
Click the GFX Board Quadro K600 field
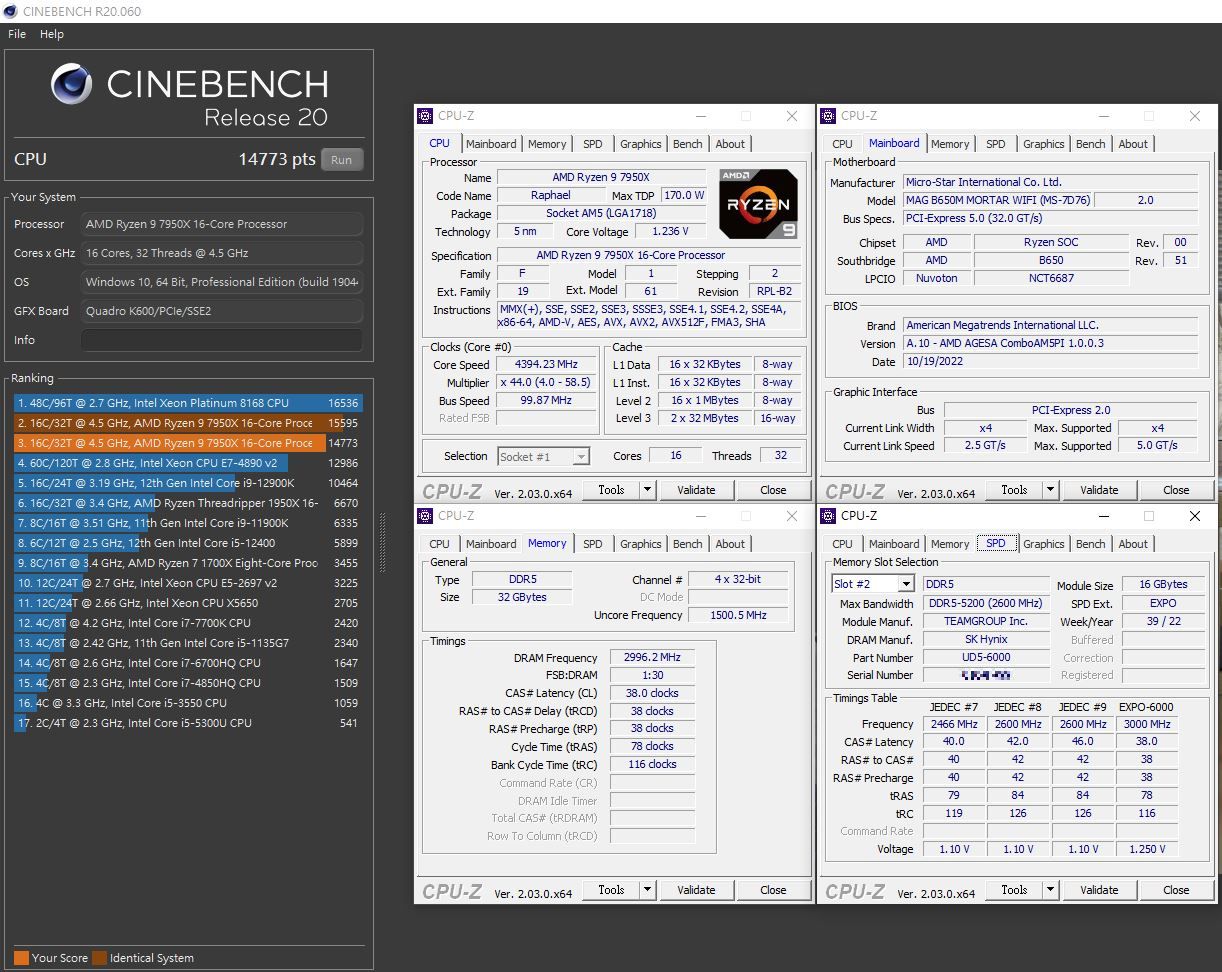click(222, 311)
